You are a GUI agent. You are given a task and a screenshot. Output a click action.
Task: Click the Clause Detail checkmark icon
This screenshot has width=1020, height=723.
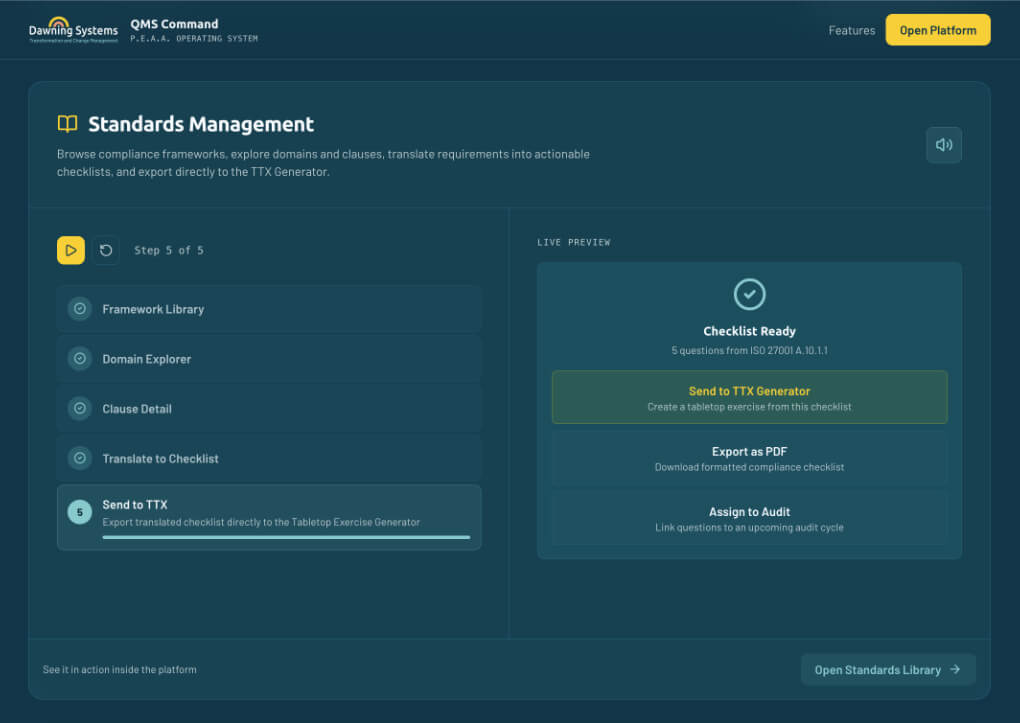pyautogui.click(x=80, y=408)
